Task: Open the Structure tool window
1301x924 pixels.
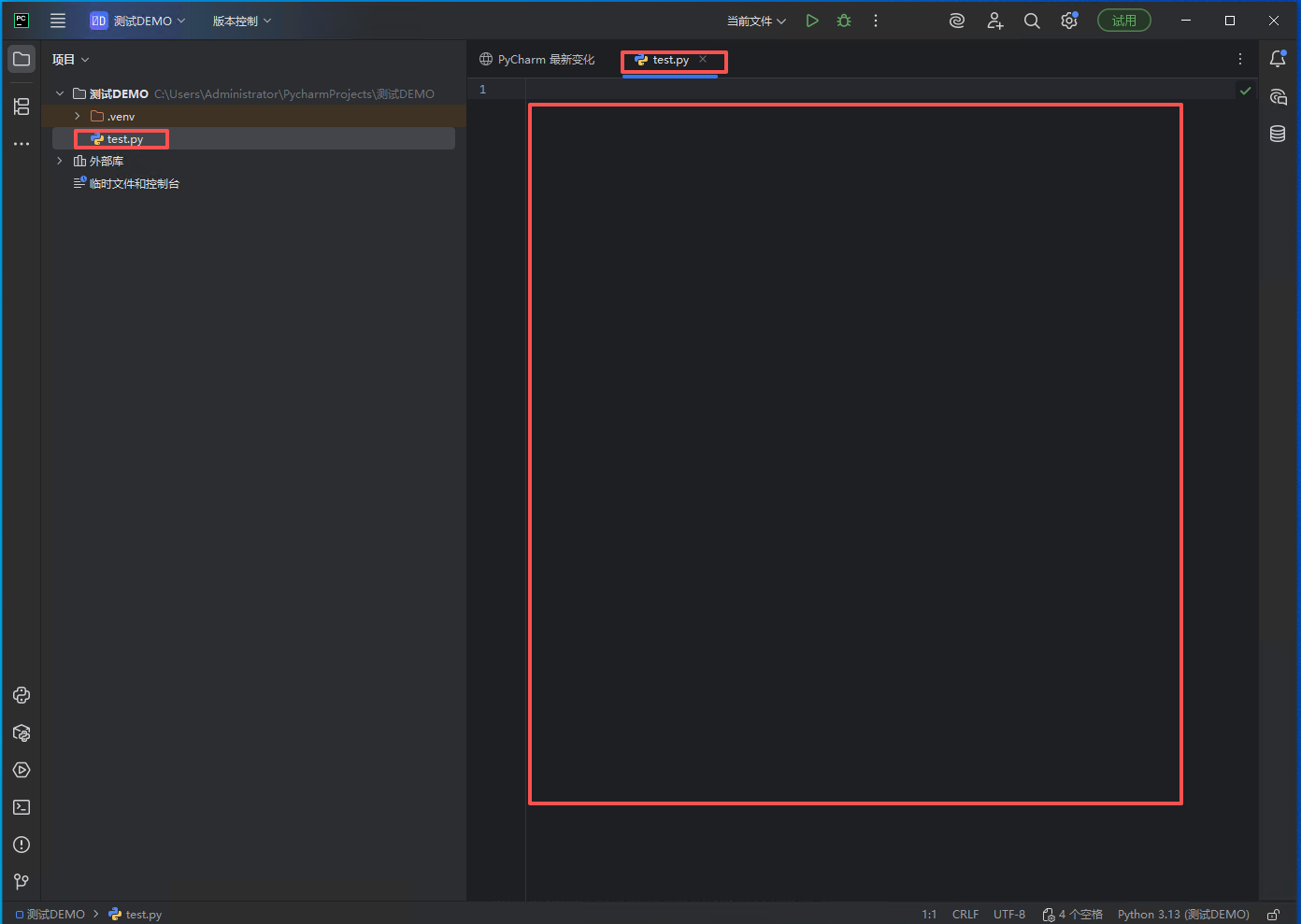Action: pyautogui.click(x=21, y=107)
